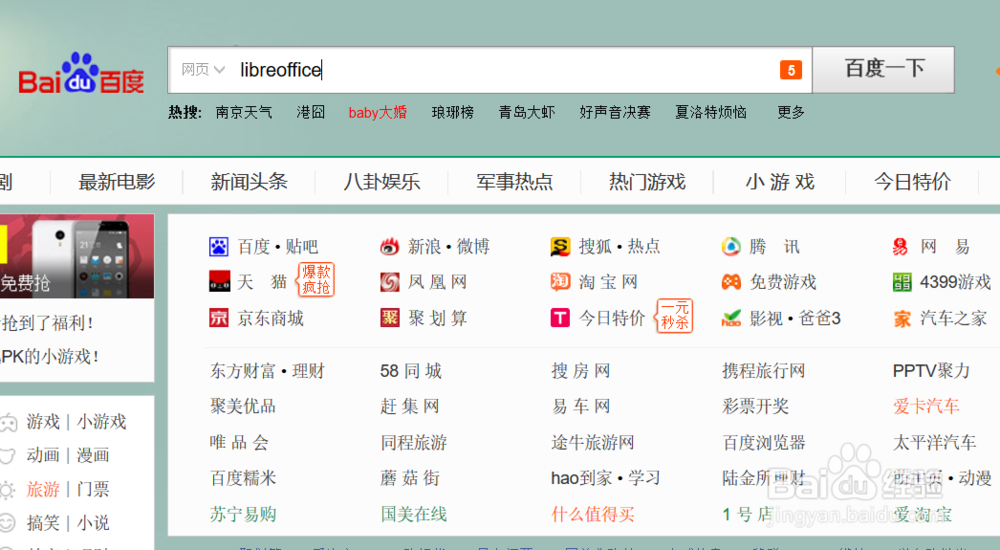Open the 彩票开奖 link
This screenshot has height=550, width=1000.
click(755, 406)
